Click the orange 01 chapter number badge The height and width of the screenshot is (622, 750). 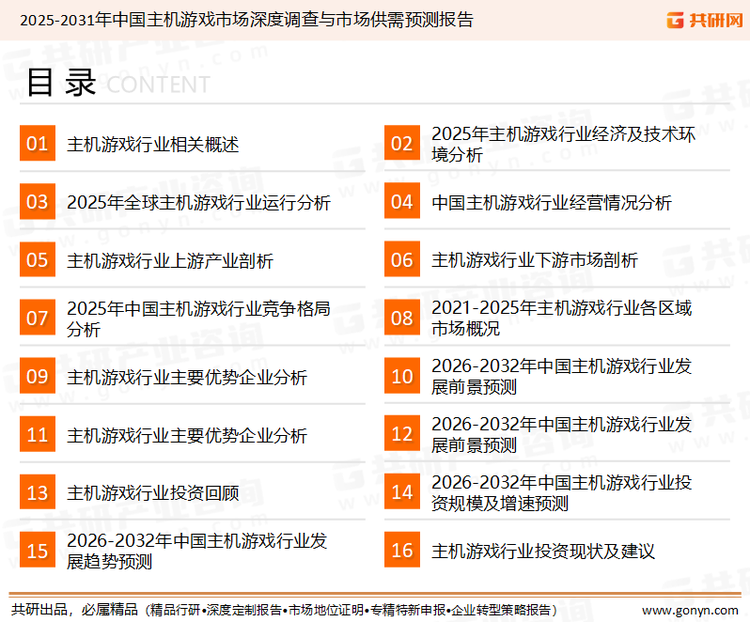click(37, 143)
